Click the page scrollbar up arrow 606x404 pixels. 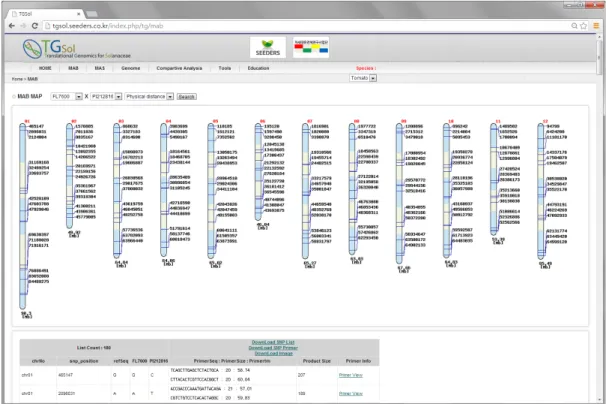599,38
